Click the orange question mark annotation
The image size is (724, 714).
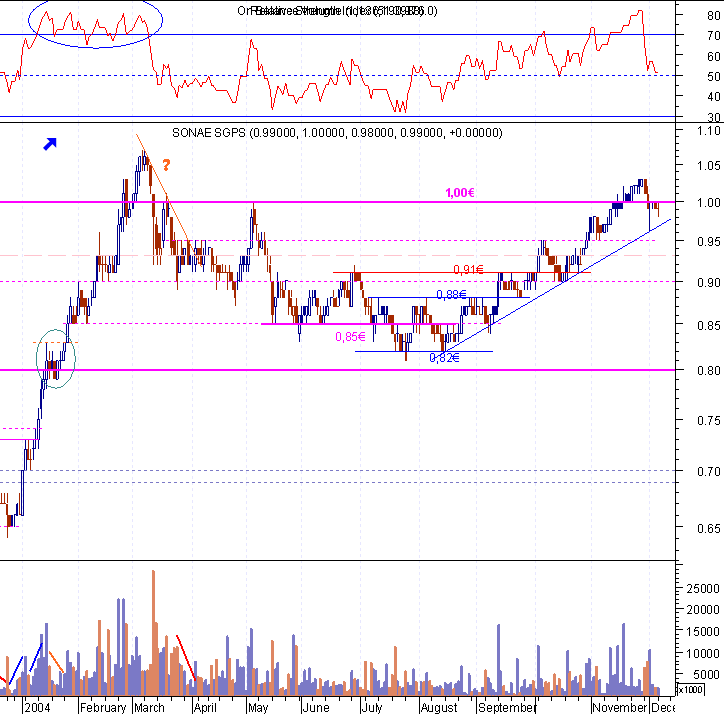pos(166,165)
